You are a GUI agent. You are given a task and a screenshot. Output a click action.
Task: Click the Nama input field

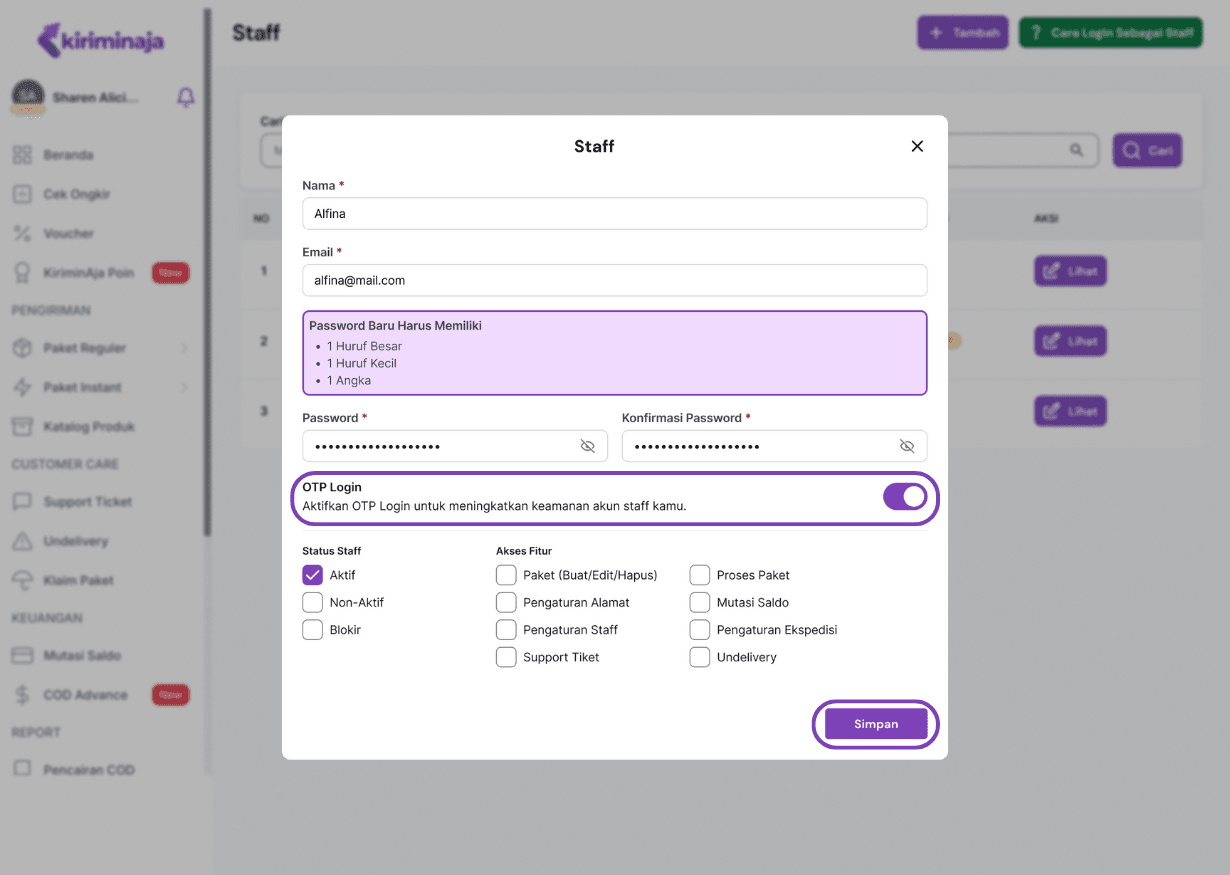point(614,213)
